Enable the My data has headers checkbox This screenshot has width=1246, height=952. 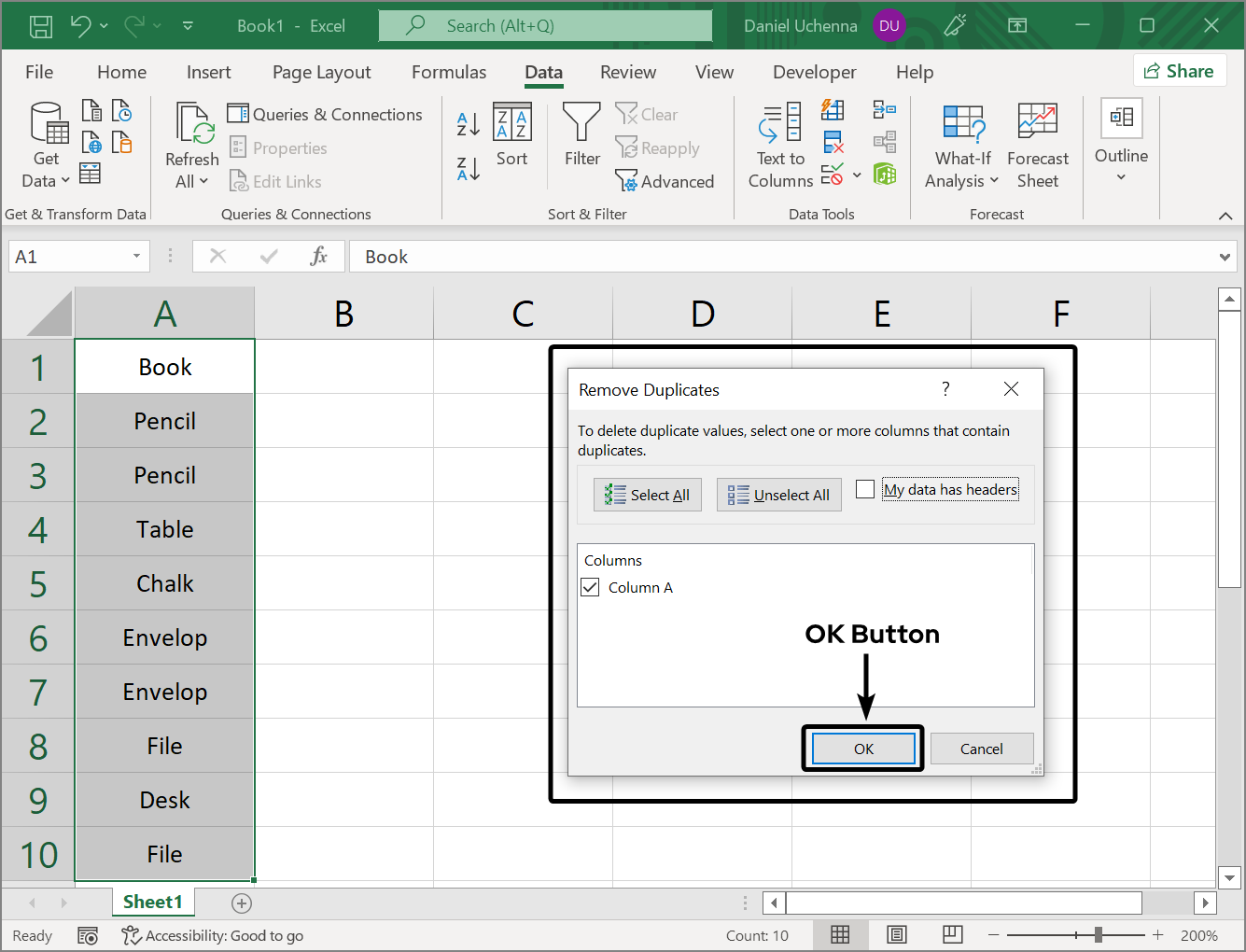point(865,489)
